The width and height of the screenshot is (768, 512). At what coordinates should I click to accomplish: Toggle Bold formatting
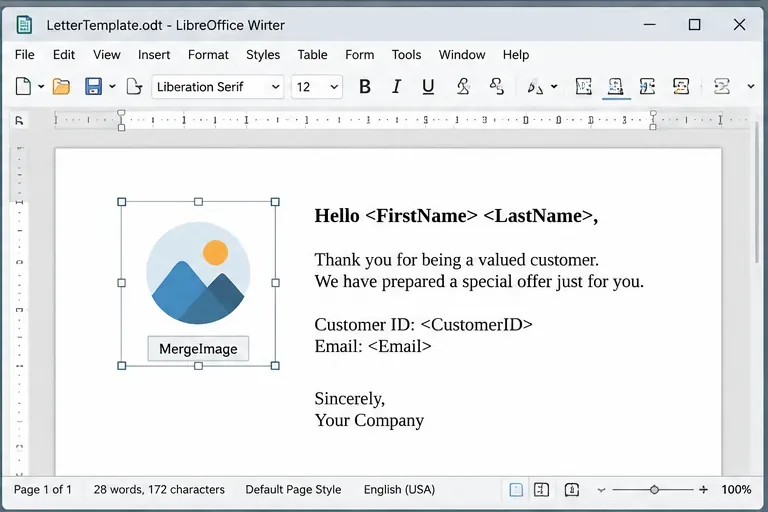click(x=364, y=87)
